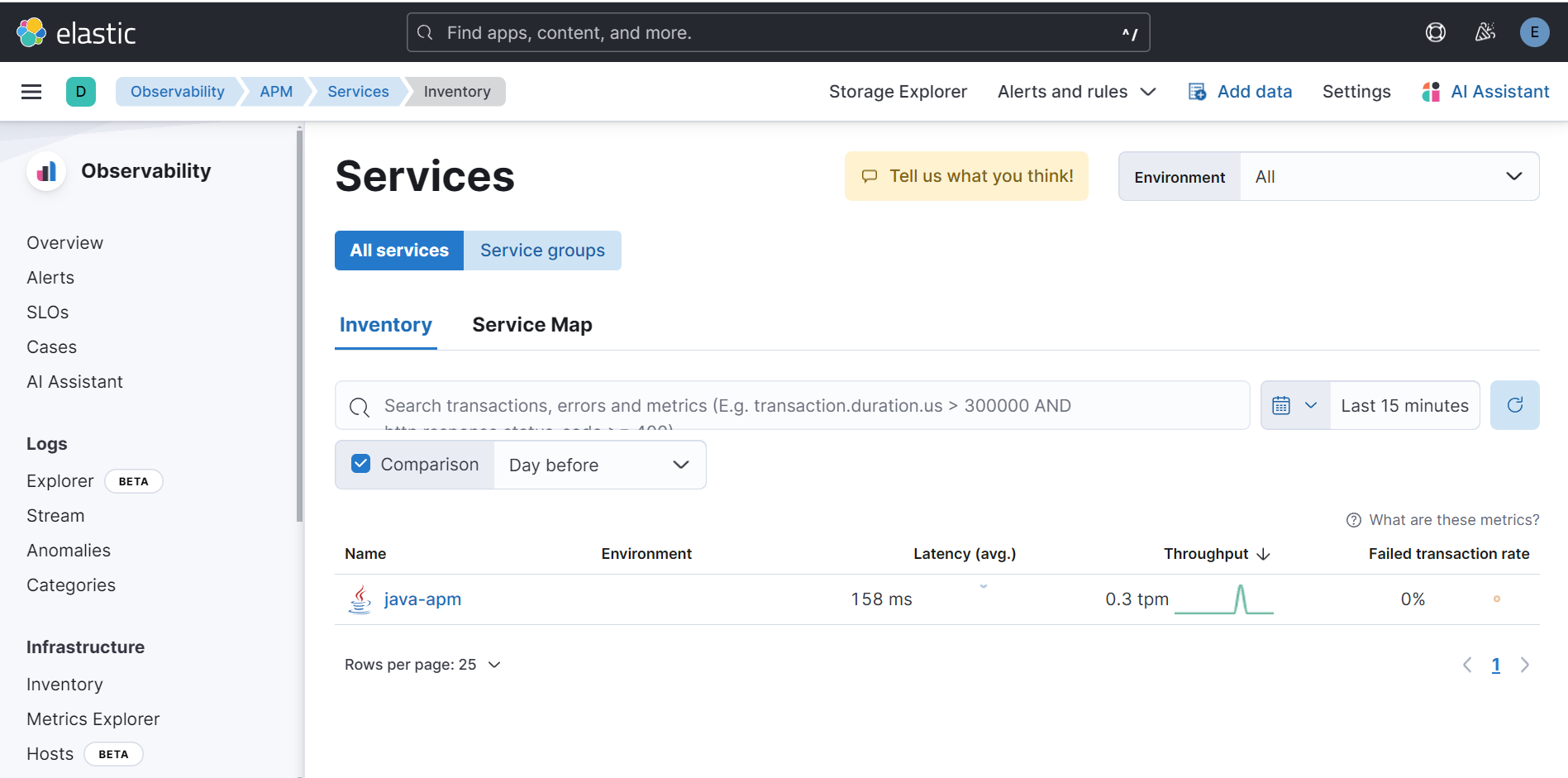Click the refresh query button
This screenshot has width=1568, height=778.
coord(1514,405)
